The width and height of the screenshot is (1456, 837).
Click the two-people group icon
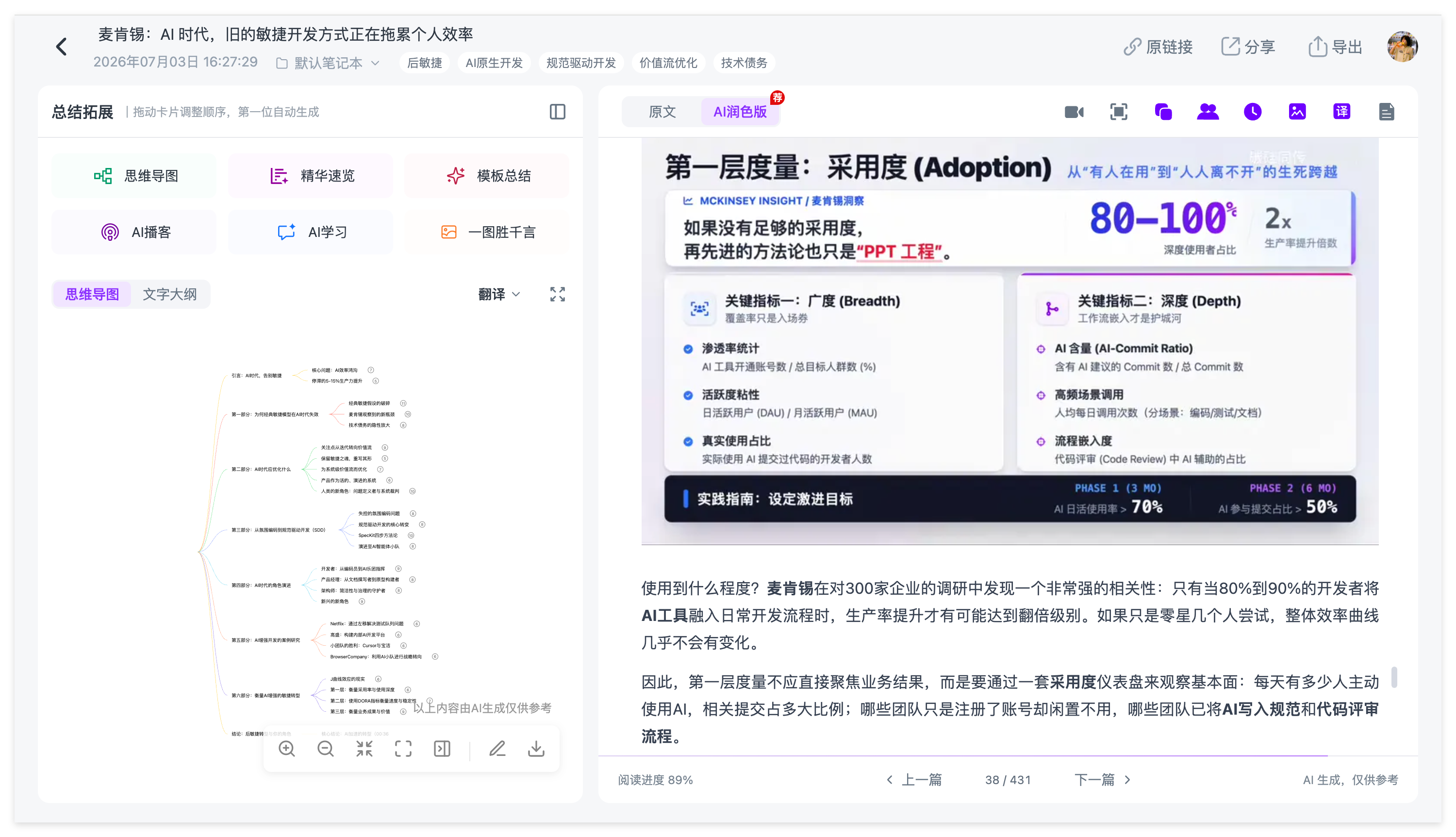click(1208, 112)
